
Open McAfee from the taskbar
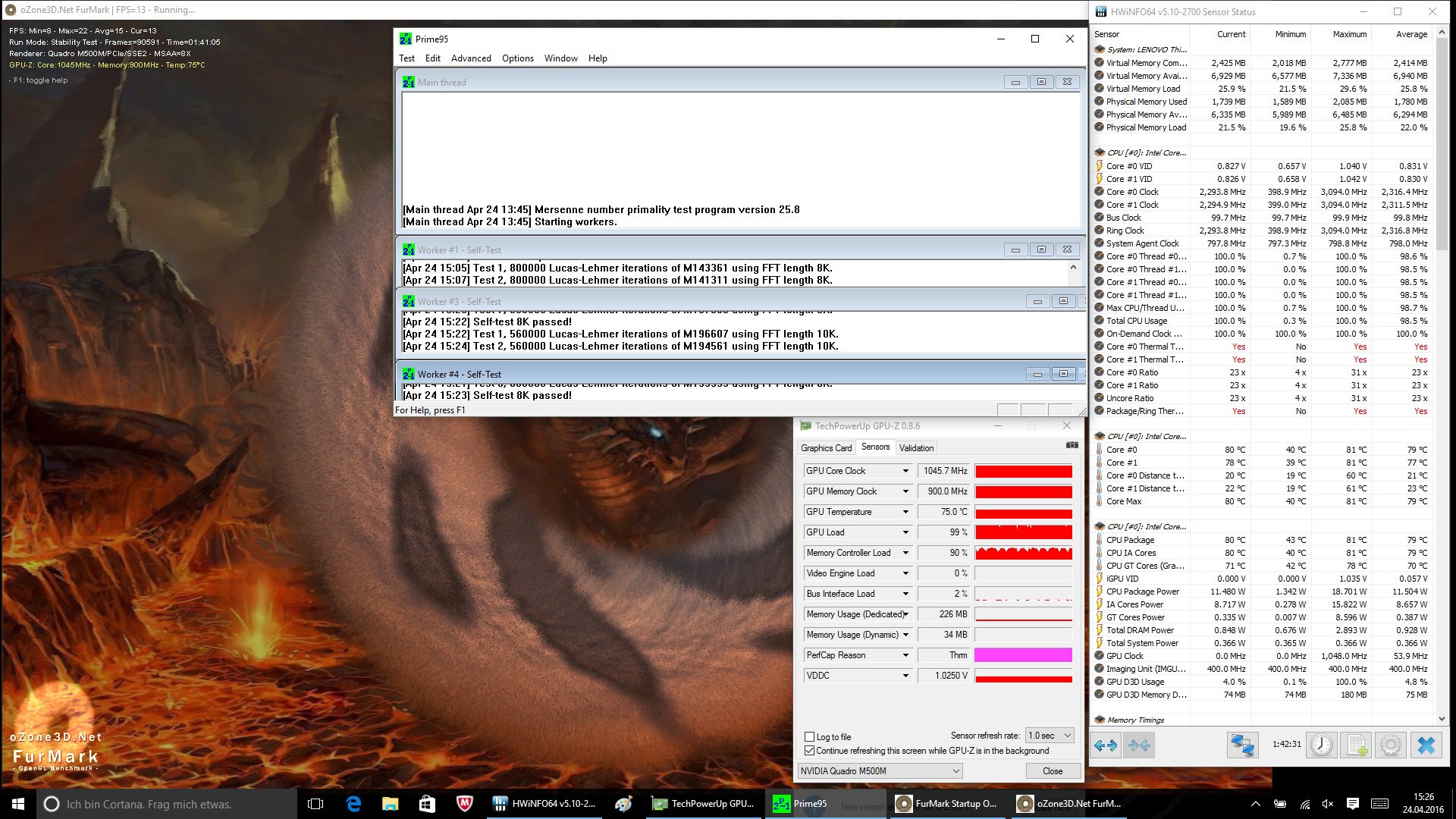tap(464, 804)
